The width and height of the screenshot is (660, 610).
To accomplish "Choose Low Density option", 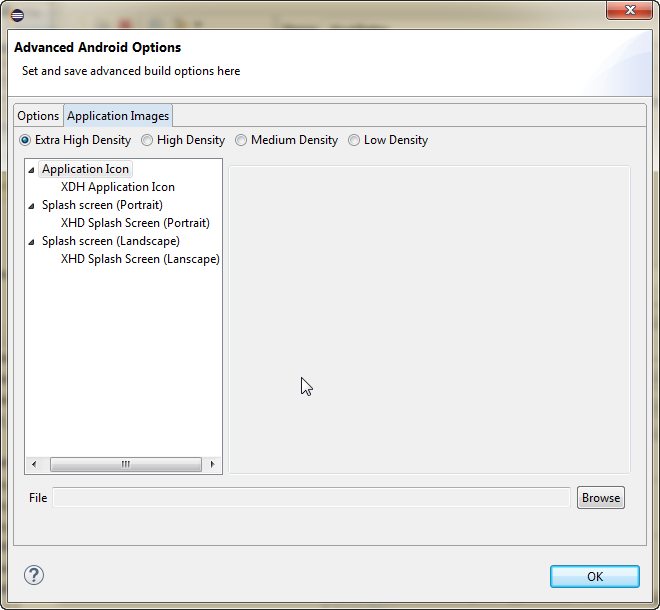I will pos(354,140).
